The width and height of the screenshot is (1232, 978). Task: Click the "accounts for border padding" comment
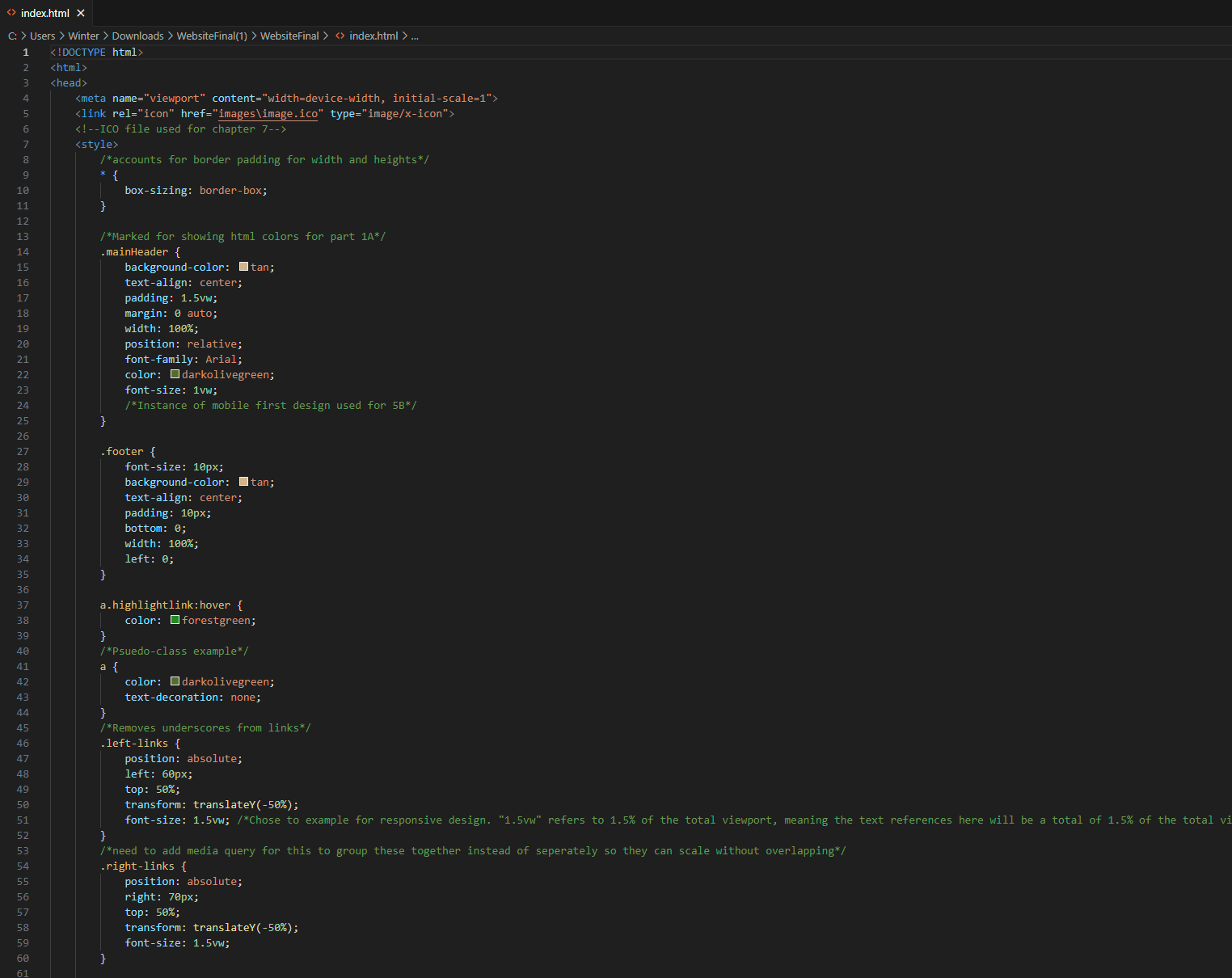(x=265, y=160)
